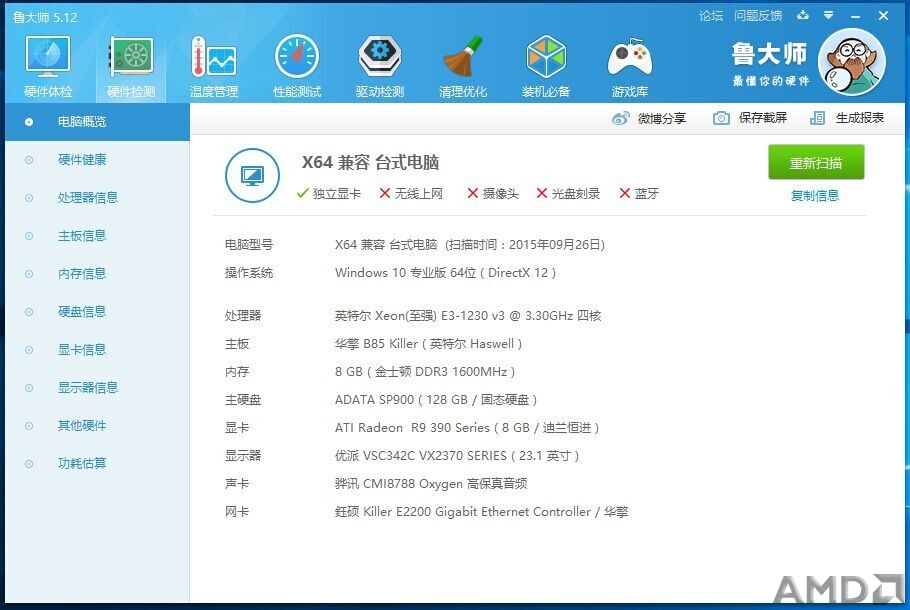Click the 鲁大师 mascot avatar
This screenshot has width=910, height=610.
click(852, 62)
